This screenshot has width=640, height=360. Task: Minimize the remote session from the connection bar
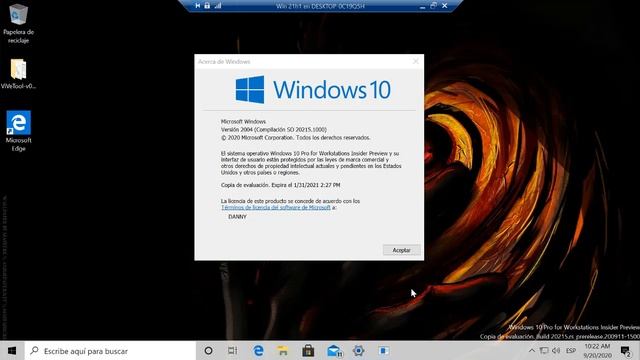(x=422, y=6)
